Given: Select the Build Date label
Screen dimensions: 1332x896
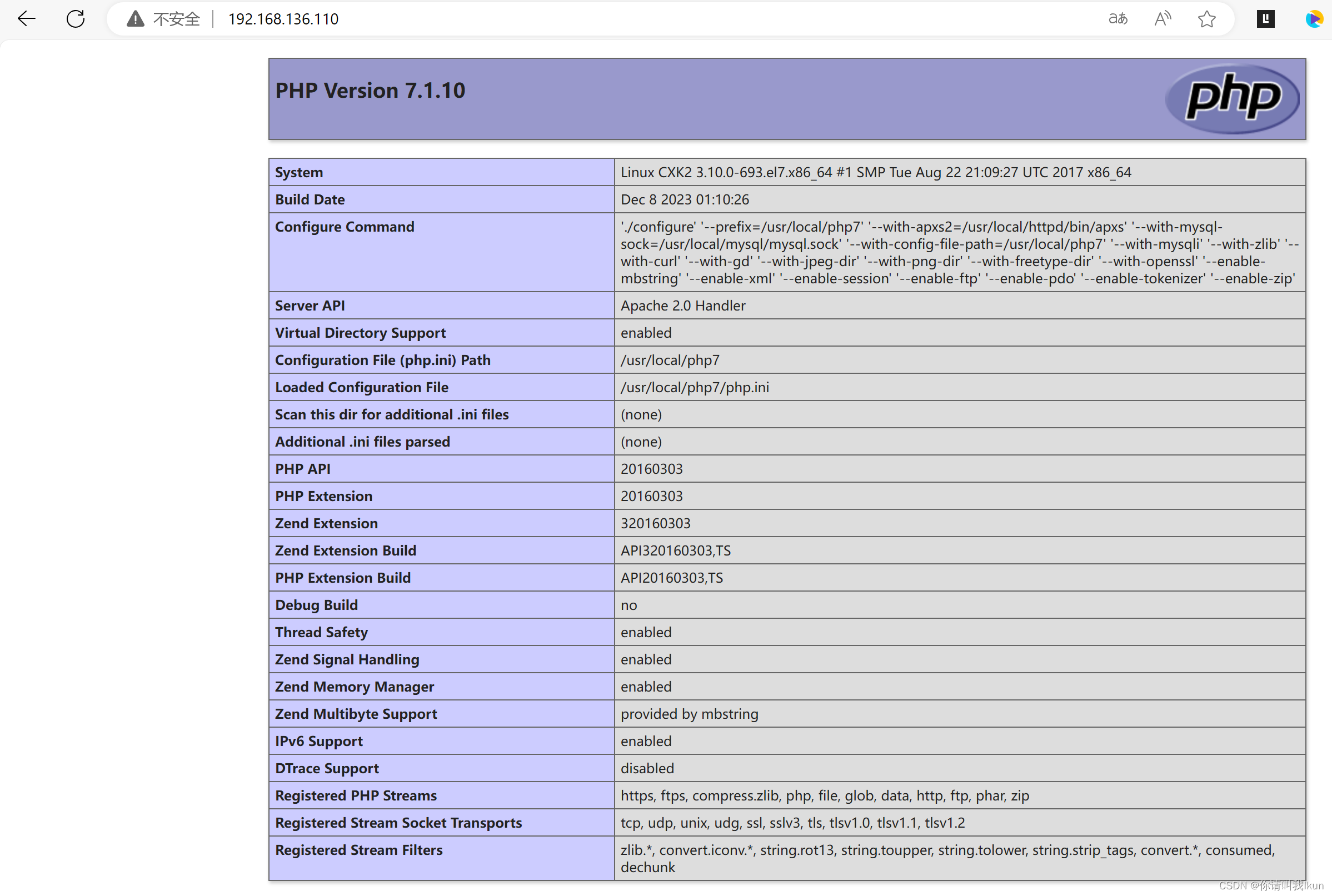Looking at the screenshot, I should pyautogui.click(x=310, y=199).
